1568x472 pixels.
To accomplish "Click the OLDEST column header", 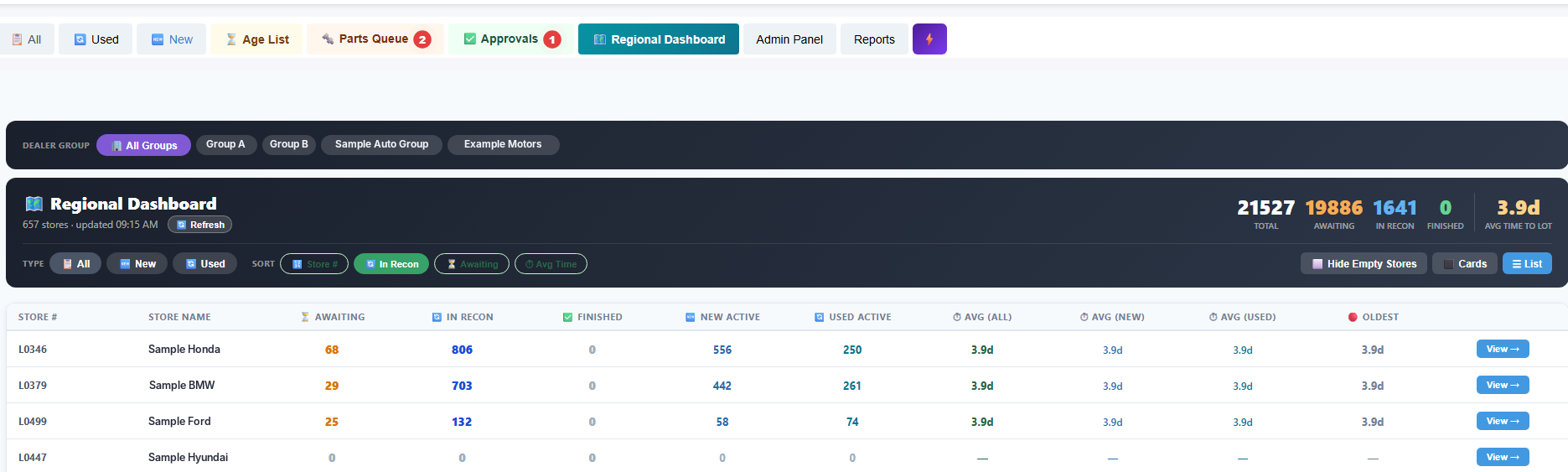I will point(1373,317).
